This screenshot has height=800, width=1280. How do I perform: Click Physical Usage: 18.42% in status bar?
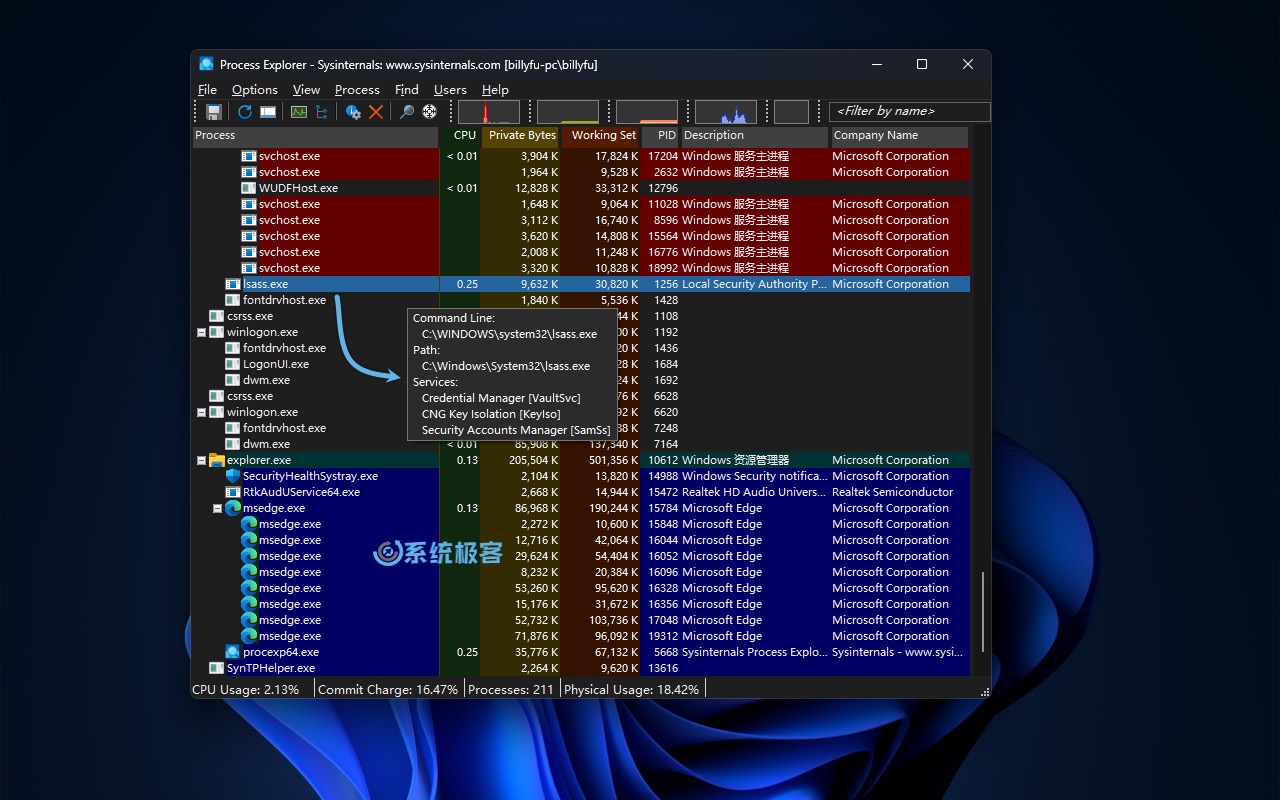[631, 689]
